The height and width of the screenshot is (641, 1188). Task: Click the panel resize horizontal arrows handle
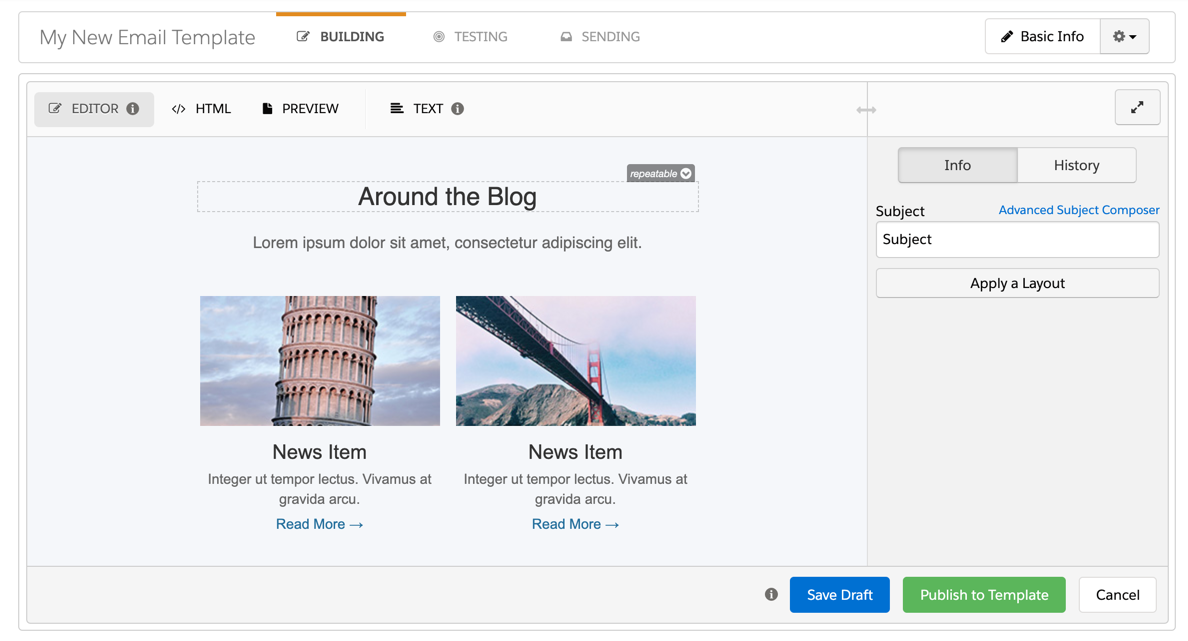(x=866, y=110)
